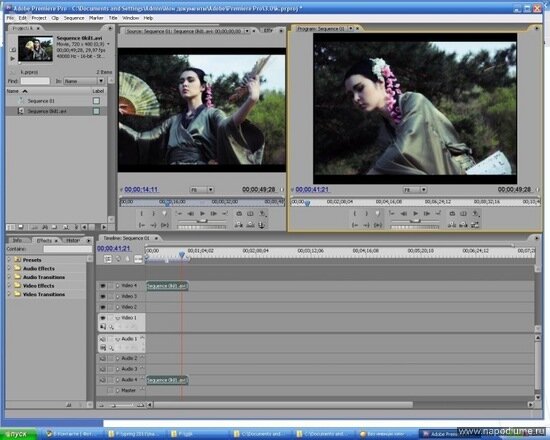This screenshot has width=550, height=440.
Task: Set Out point in Source monitor
Action: click(x=153, y=213)
